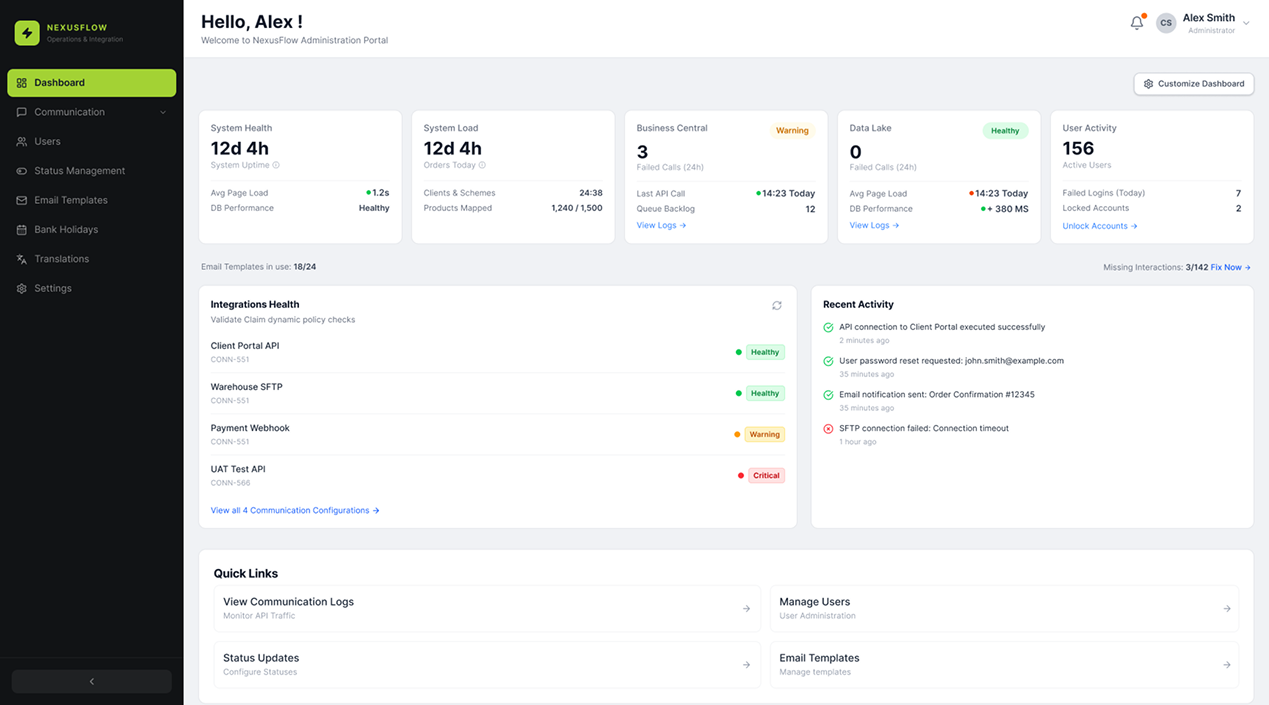The image size is (1269, 705).
Task: Click the Translations language icon in sidebar
Action: click(22, 259)
